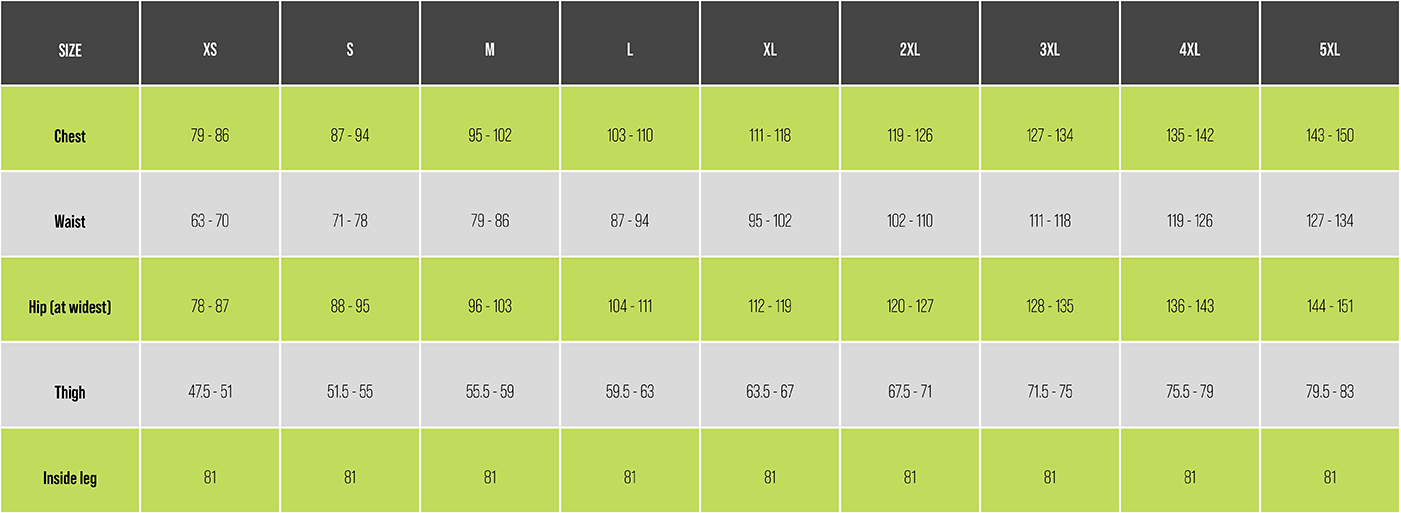The image size is (1401, 513).
Task: Click the SIZE header cell
Action: (70, 50)
